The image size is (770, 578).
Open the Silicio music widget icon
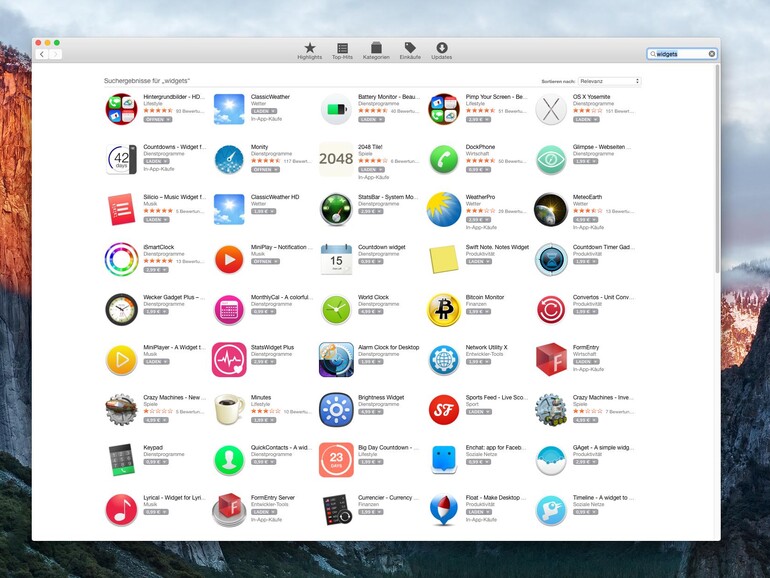121,209
